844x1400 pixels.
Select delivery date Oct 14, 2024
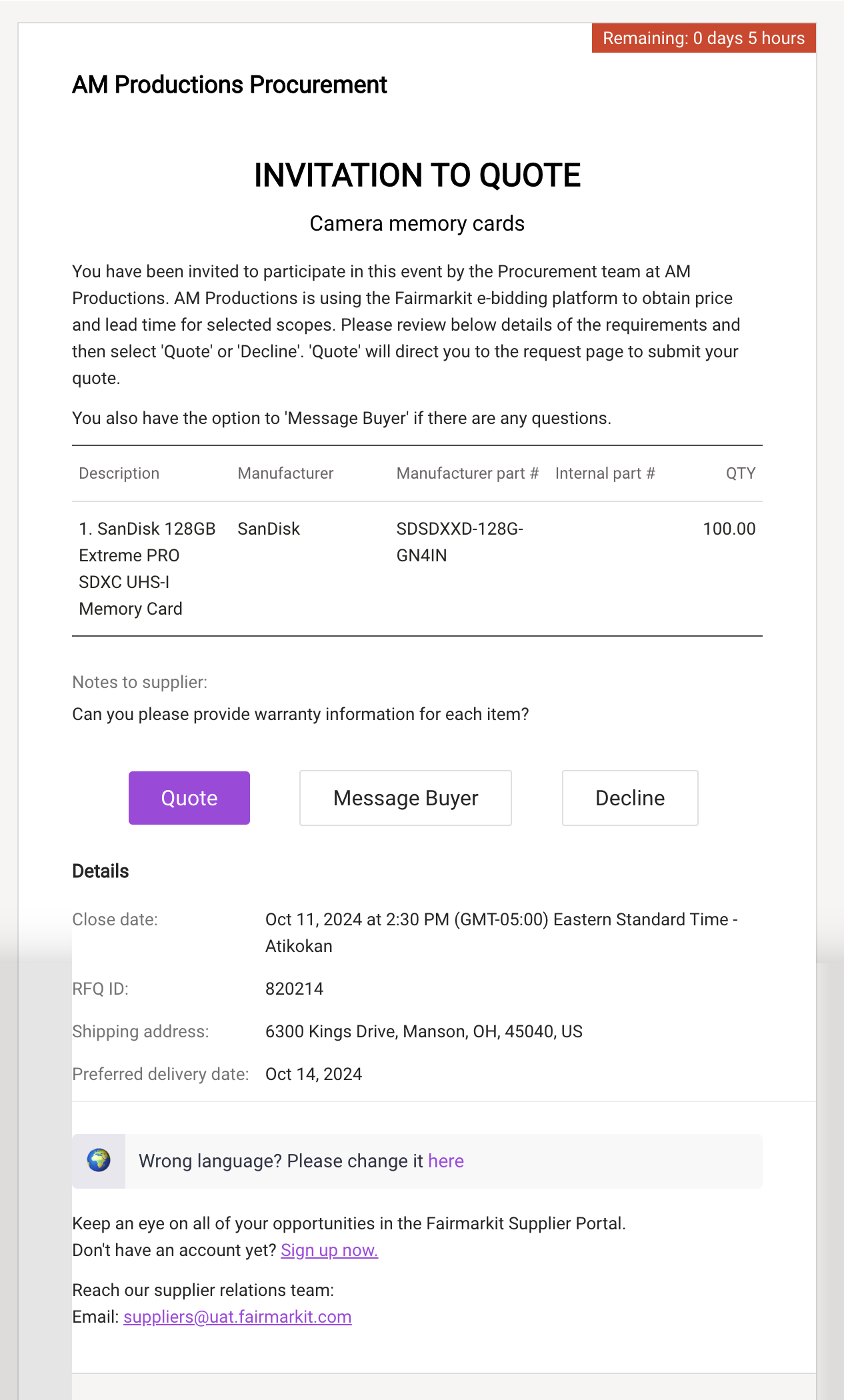pos(314,1074)
